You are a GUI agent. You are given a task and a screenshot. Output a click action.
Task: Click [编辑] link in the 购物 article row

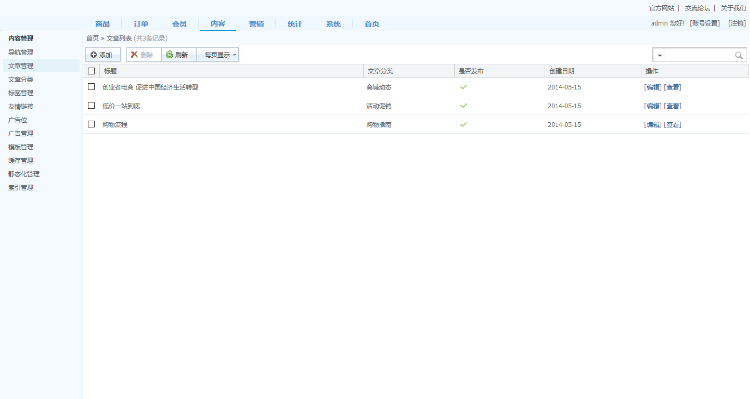tap(652, 124)
